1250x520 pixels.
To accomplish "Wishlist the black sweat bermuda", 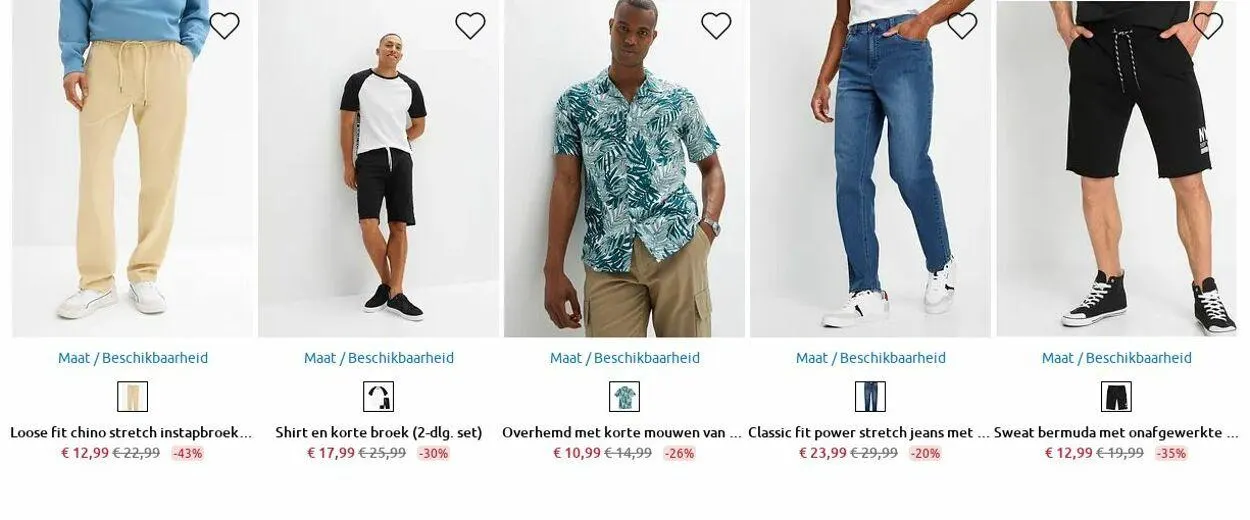I will (x=1208, y=26).
